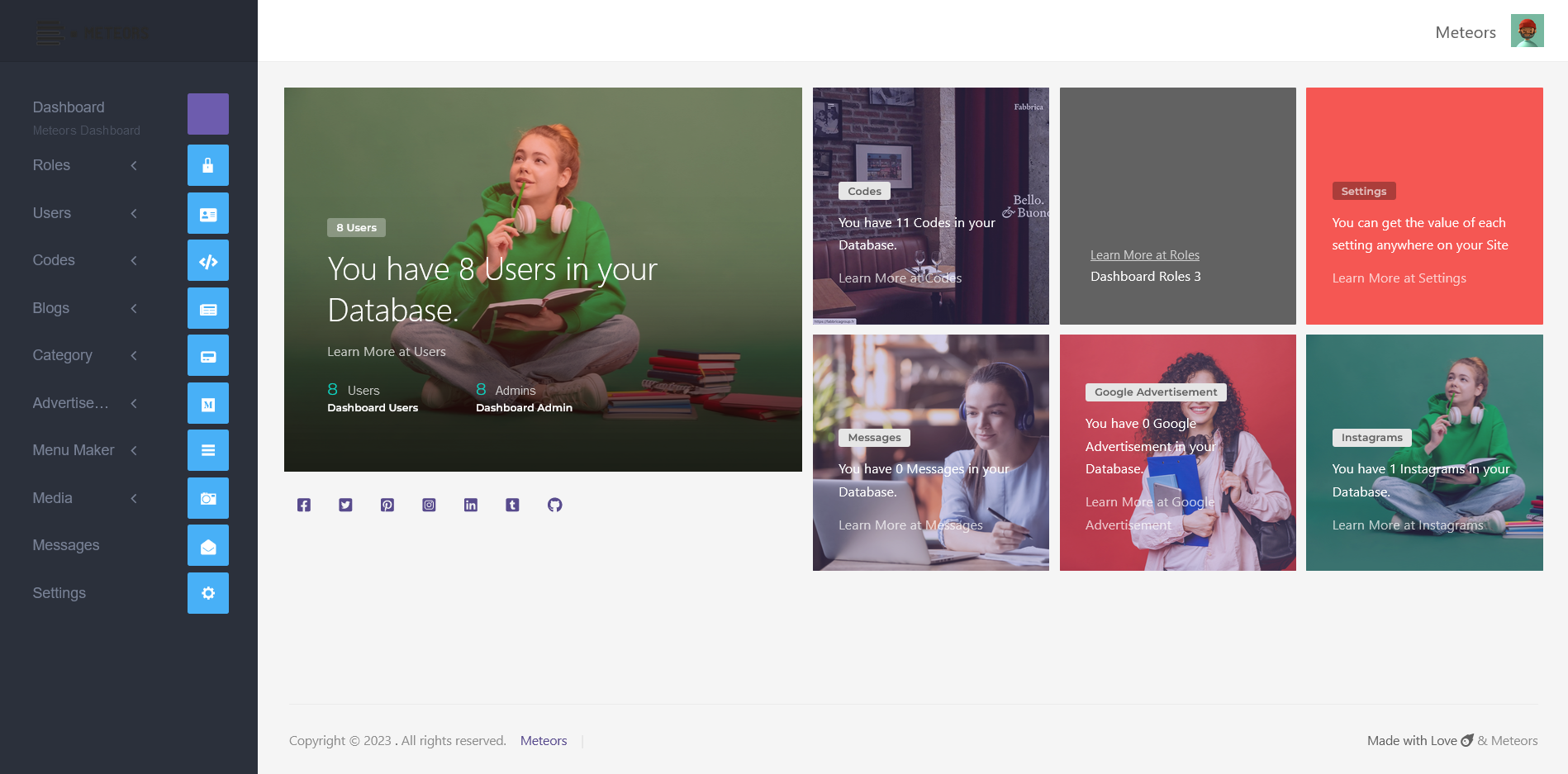Screen dimensions: 1568x774
Task: Click the 'Google Advertisement' badge
Action: (1156, 392)
